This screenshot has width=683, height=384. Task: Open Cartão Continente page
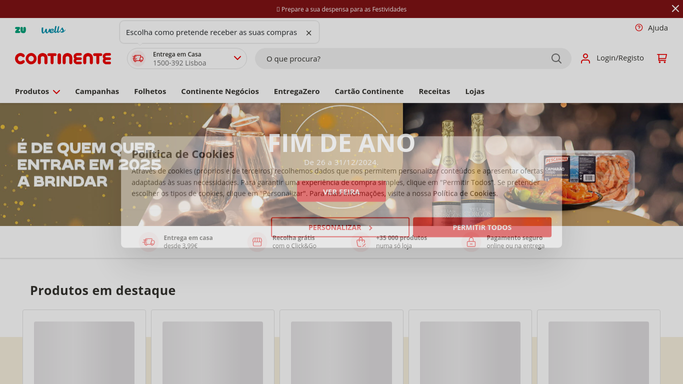[x=369, y=91]
